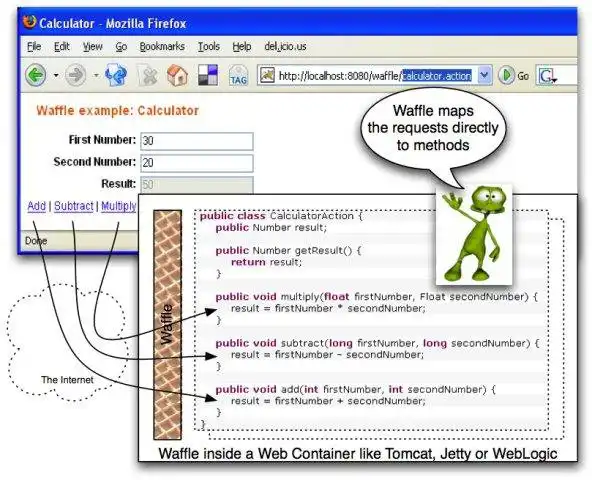592x480 pixels.
Task: Click the 'Waffle maps the requests' speech bubble
Action: [x=433, y=128]
